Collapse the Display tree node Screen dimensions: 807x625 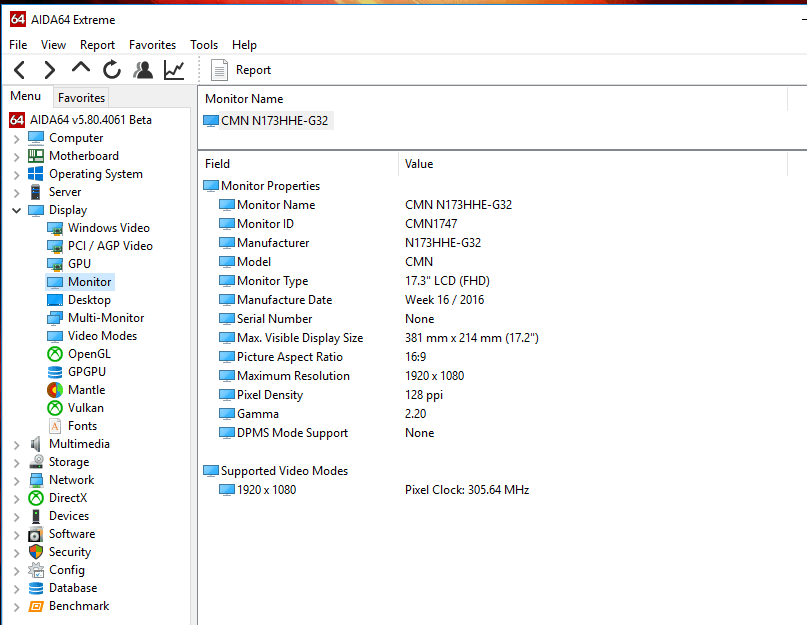click(16, 211)
